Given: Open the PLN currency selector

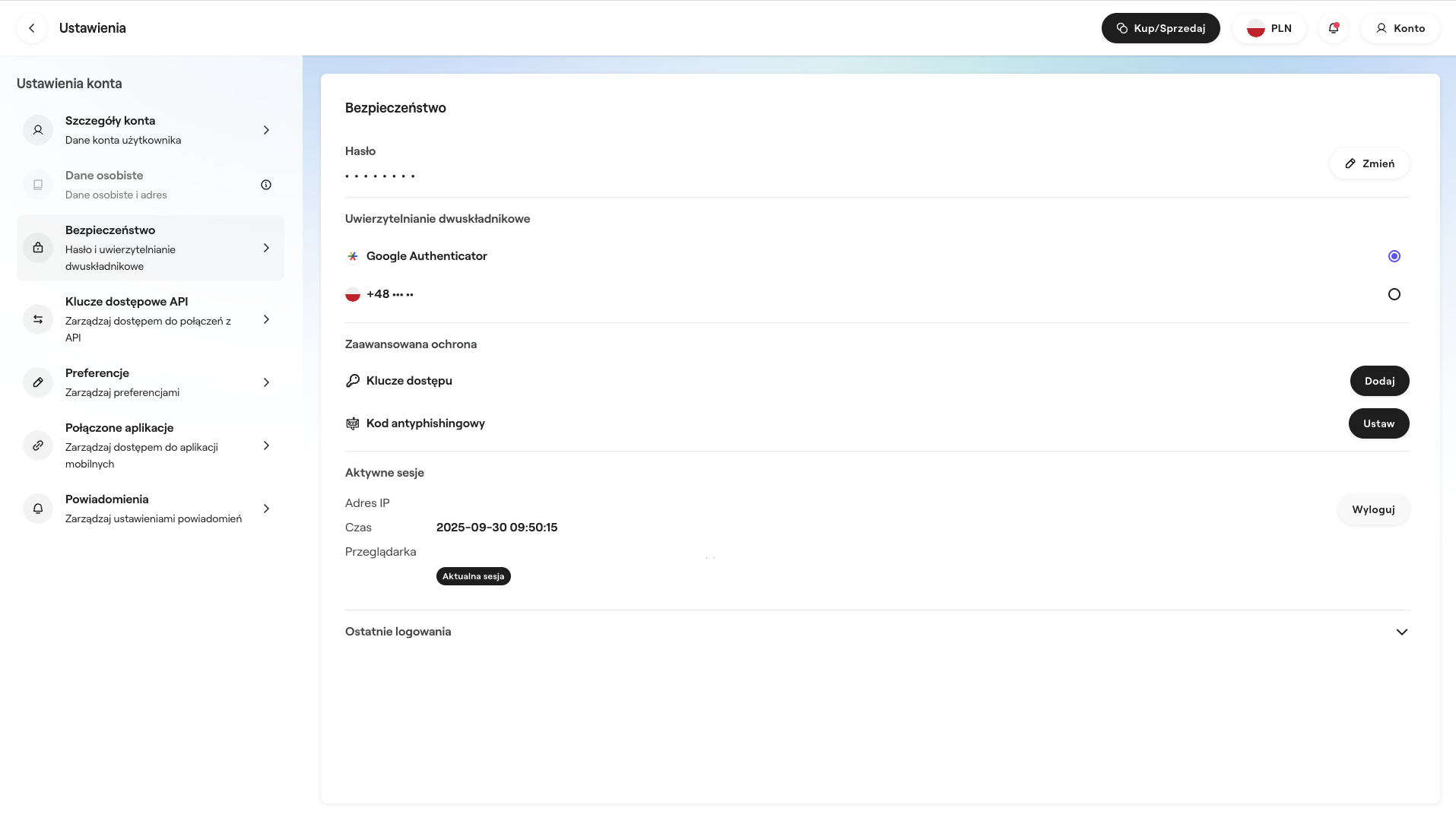Looking at the screenshot, I should pos(1269,28).
